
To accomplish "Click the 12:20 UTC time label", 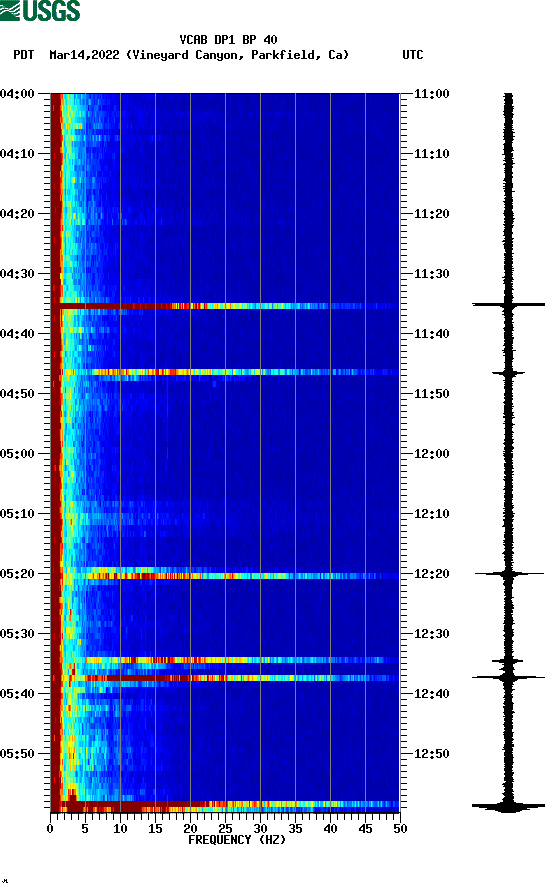I will 431,574.
